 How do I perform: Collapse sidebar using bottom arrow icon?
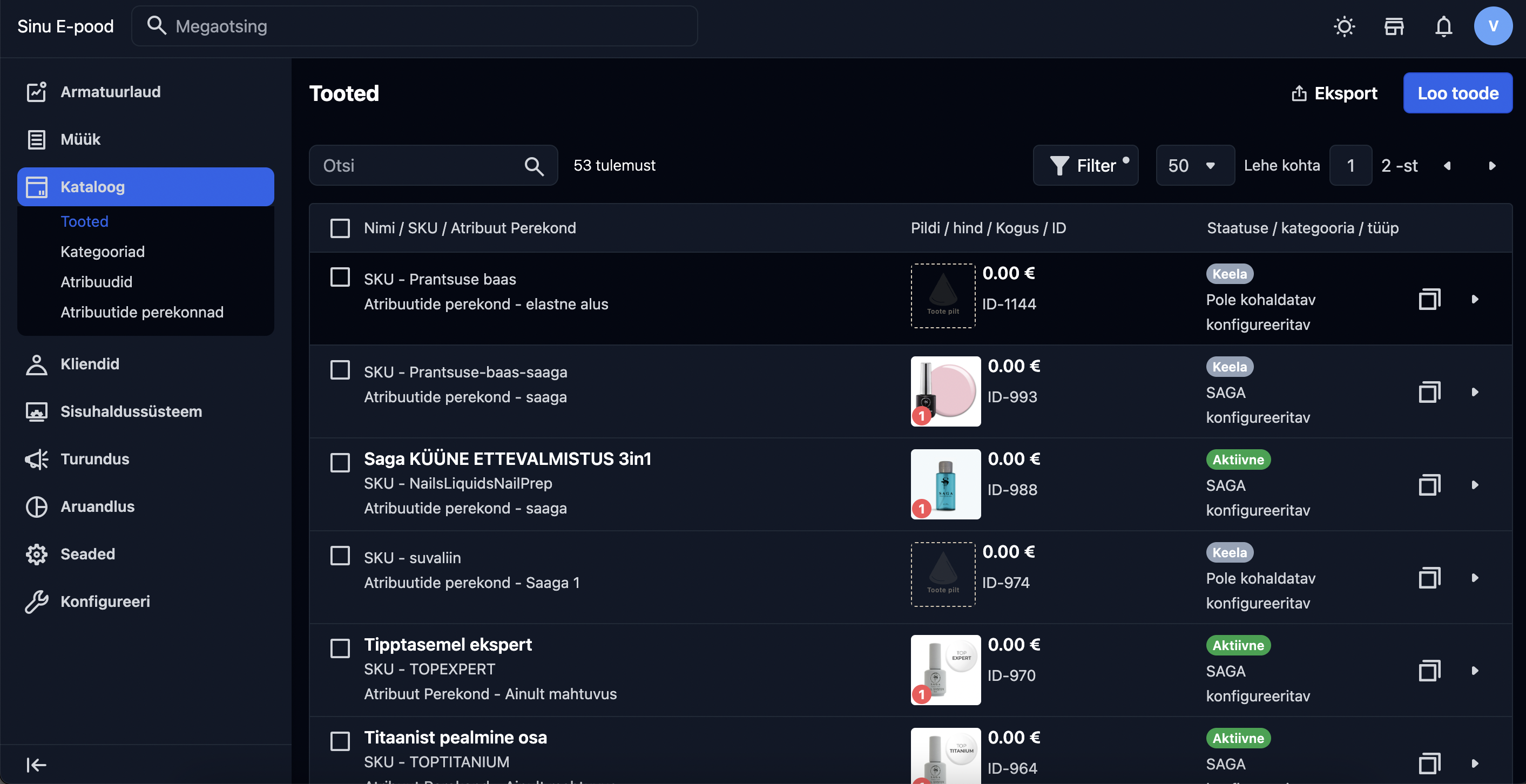[36, 765]
